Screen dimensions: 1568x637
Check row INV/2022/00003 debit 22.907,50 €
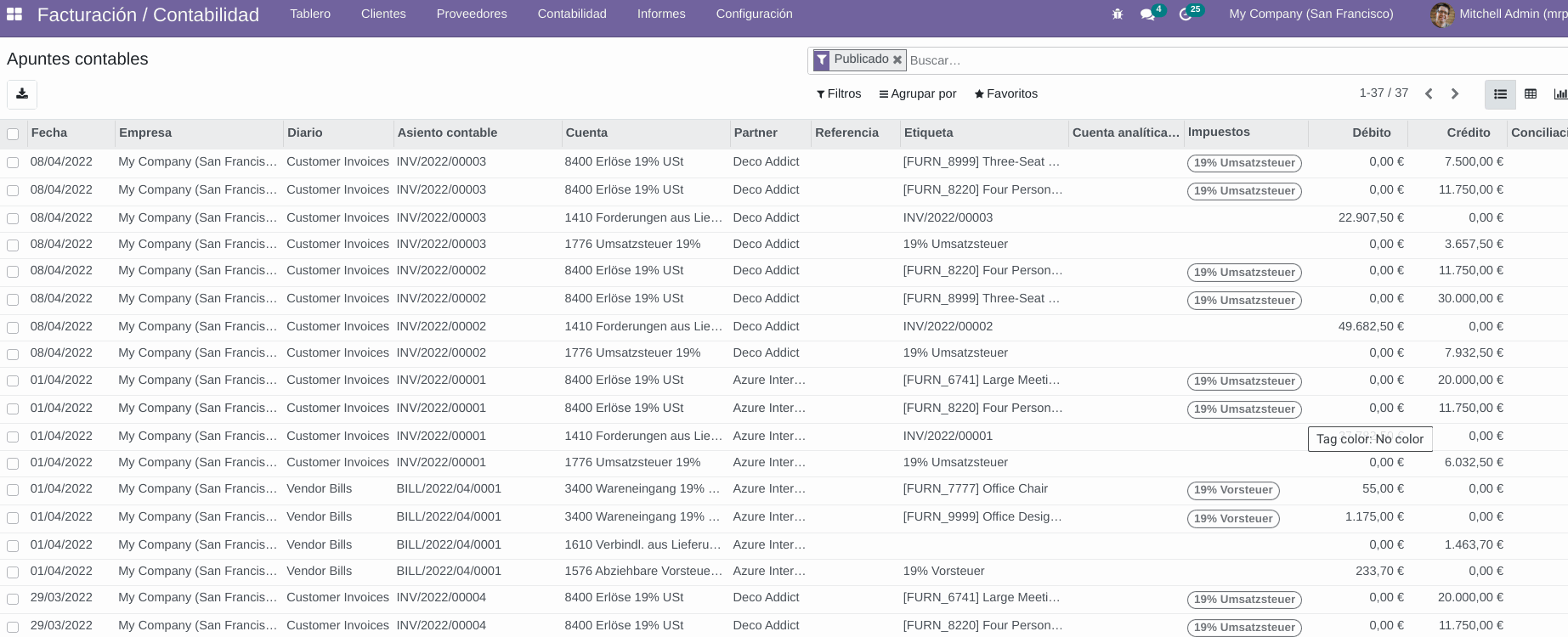[x=13, y=218]
